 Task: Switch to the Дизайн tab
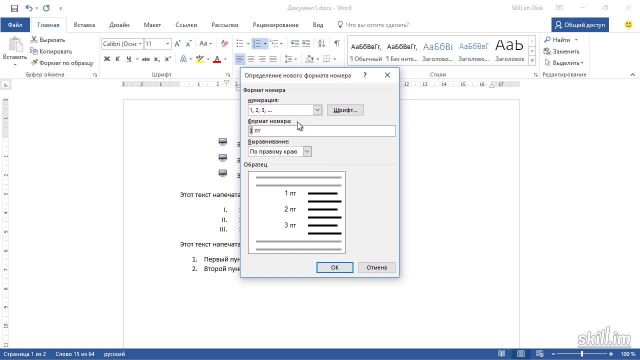[119, 25]
